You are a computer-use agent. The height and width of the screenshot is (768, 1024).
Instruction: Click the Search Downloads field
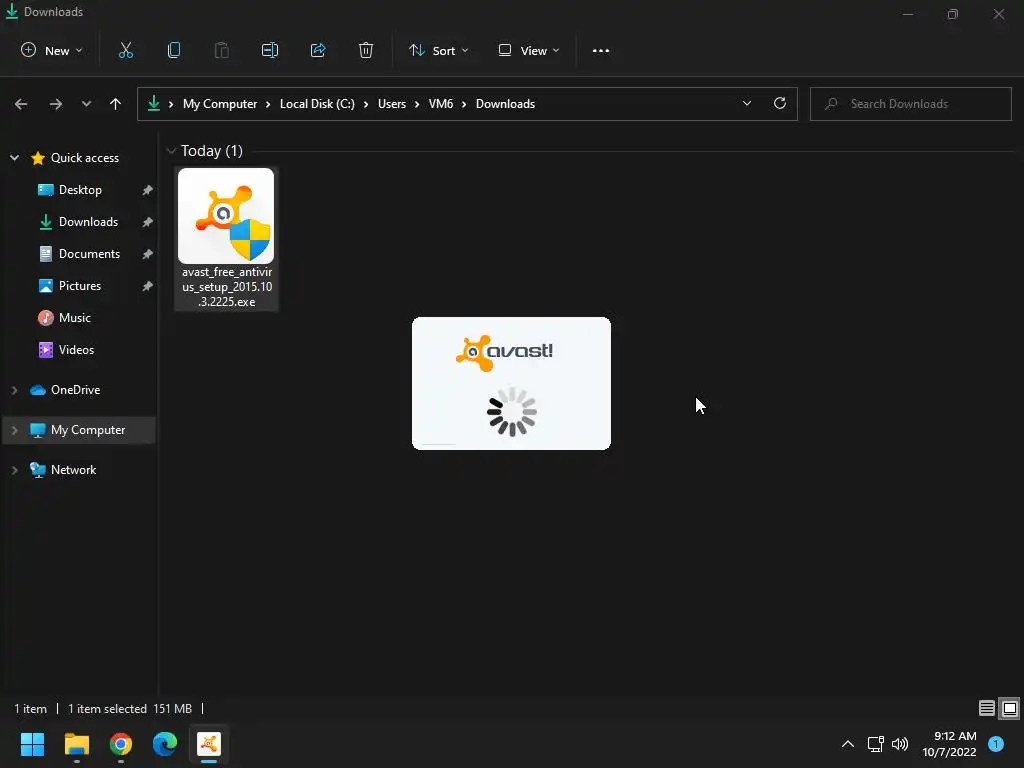910,104
